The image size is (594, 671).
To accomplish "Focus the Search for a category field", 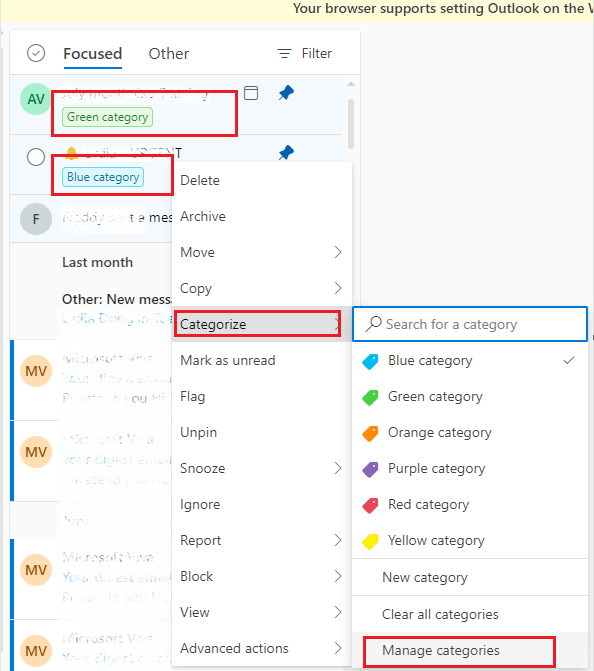I will click(470, 324).
